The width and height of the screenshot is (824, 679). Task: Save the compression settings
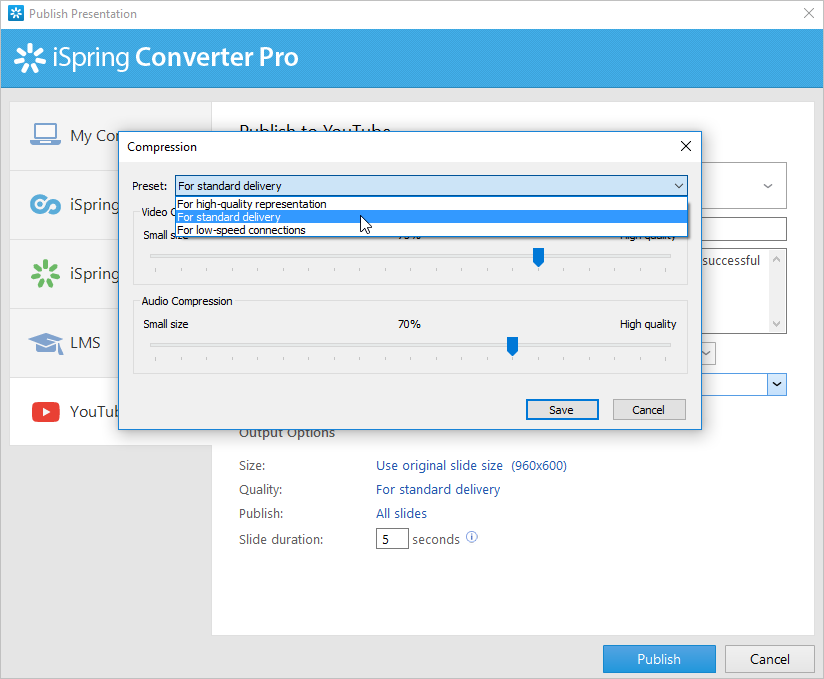coord(562,410)
